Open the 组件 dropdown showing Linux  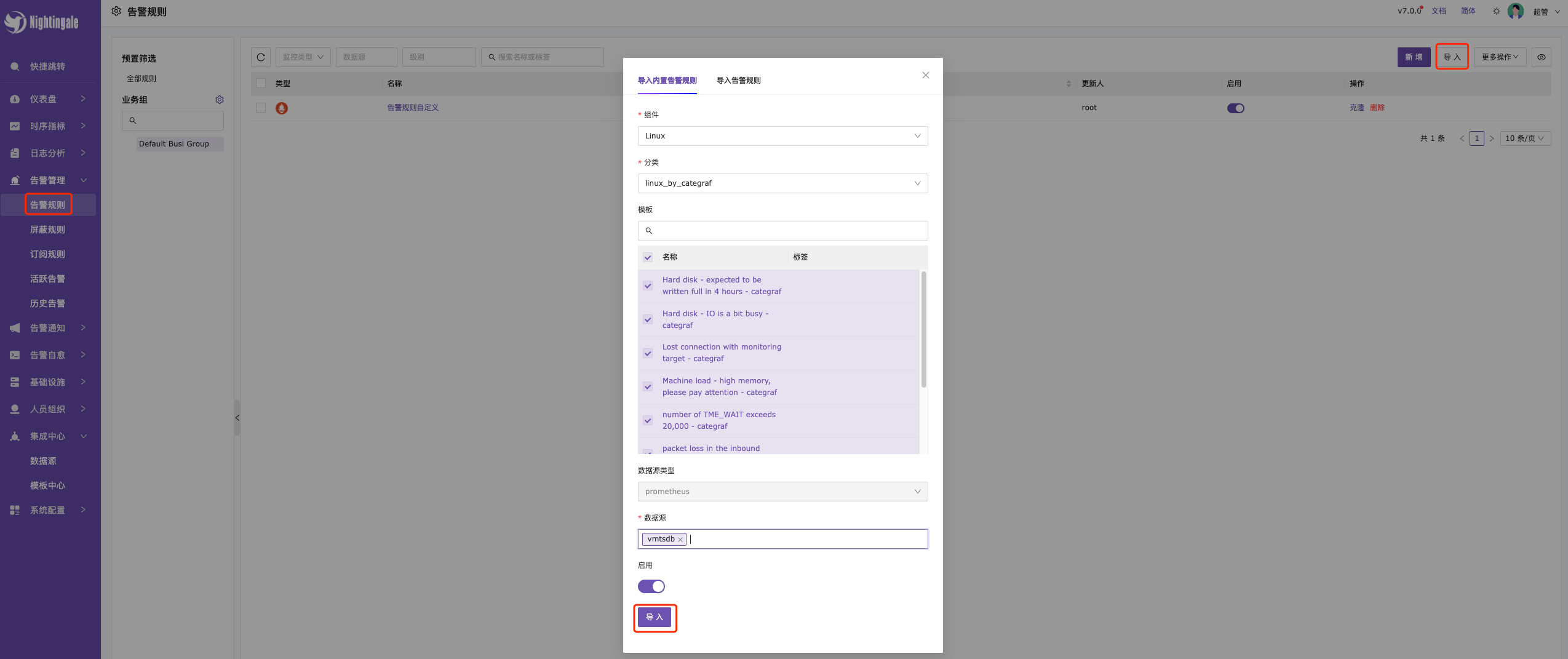[x=782, y=136]
